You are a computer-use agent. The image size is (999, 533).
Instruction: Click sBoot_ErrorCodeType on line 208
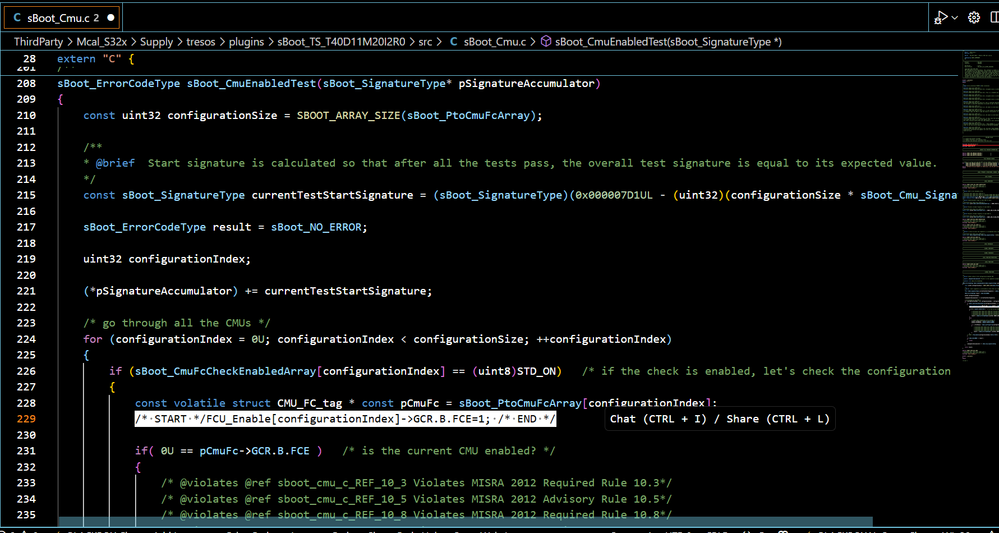click(119, 83)
